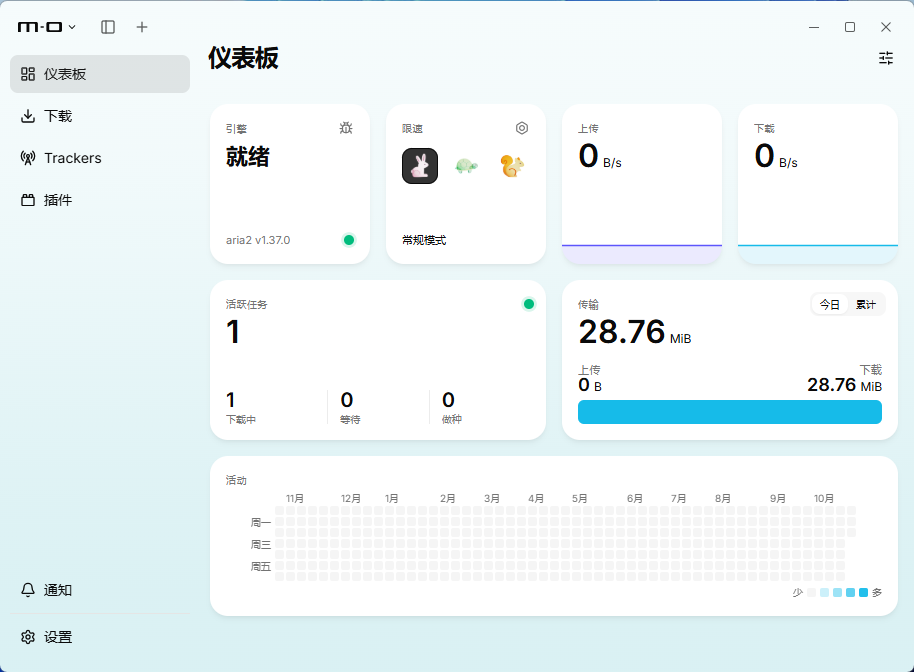Screen dimensions: 914x672
Task: Open the 下载 sidebar page
Action: [100, 116]
